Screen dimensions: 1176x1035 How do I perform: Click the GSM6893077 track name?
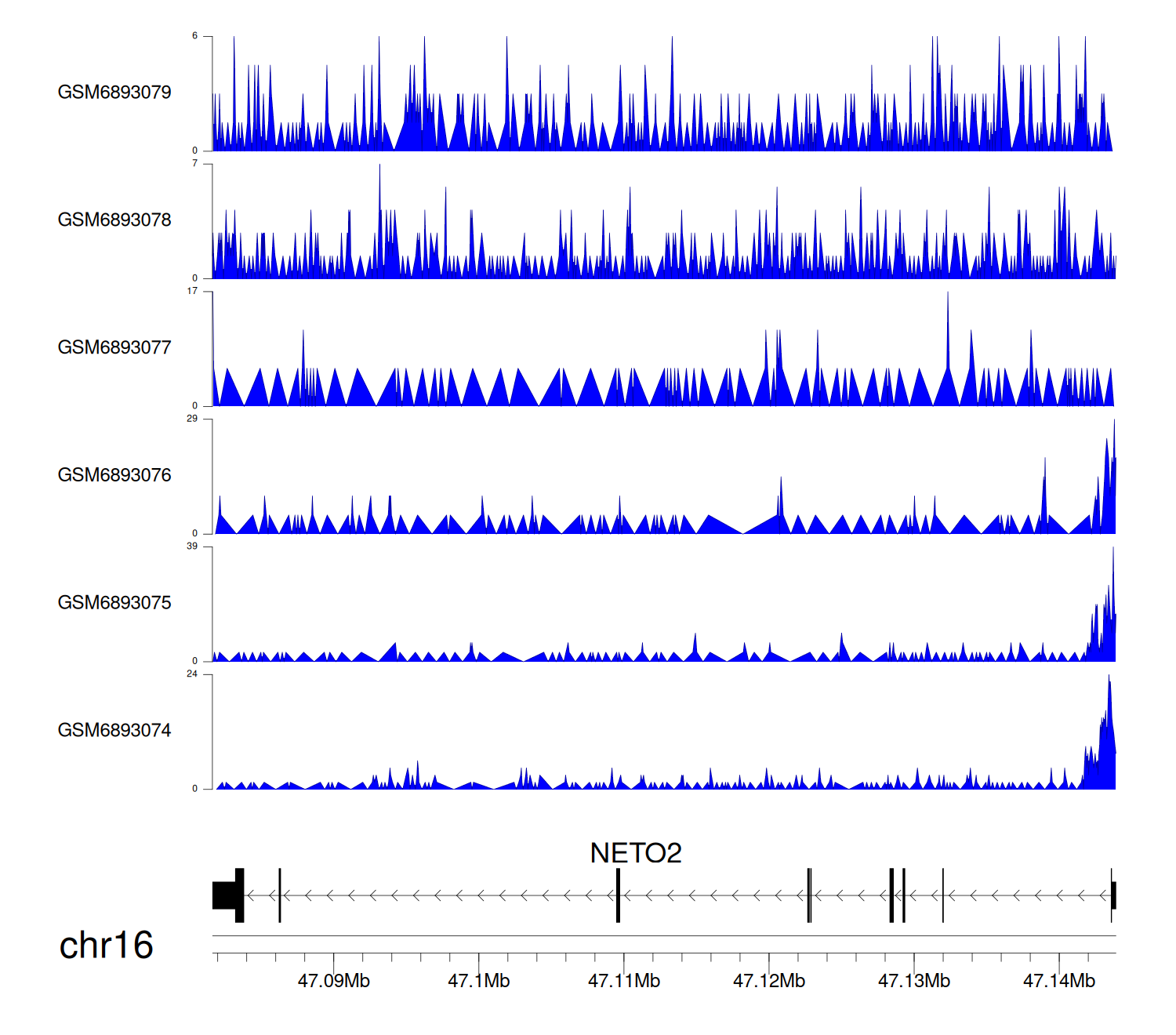114,347
